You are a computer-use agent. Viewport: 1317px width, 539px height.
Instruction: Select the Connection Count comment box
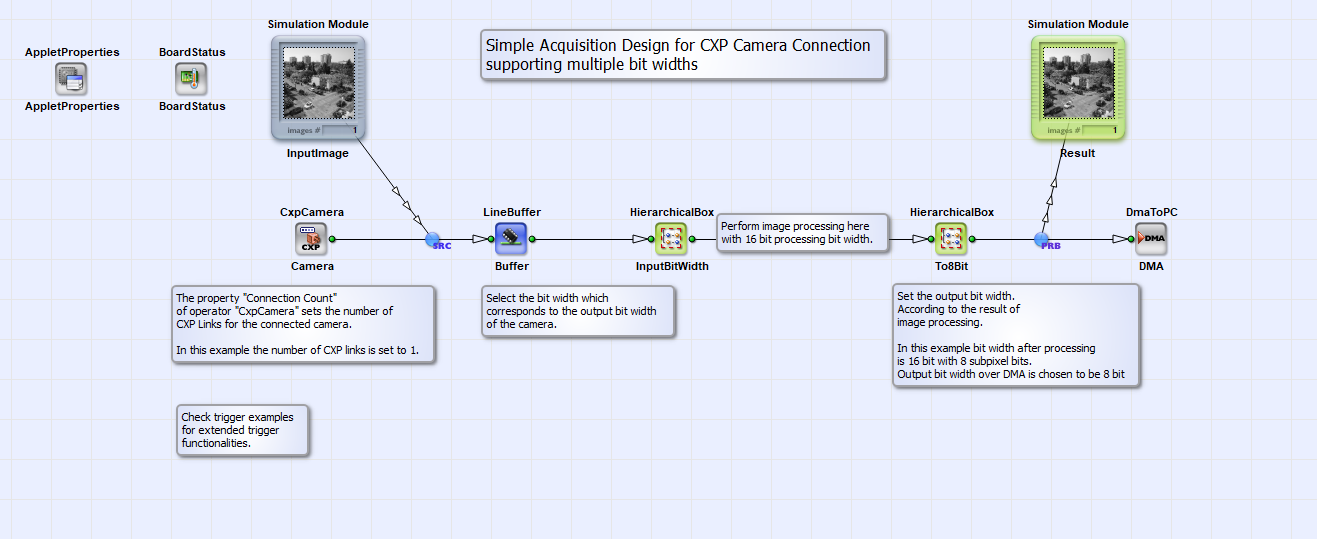point(303,324)
